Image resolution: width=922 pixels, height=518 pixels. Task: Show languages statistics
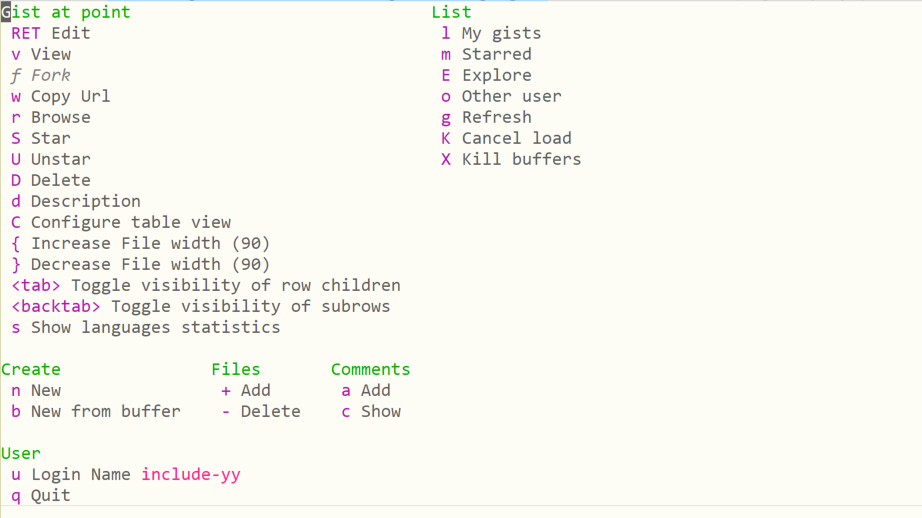tap(155, 327)
